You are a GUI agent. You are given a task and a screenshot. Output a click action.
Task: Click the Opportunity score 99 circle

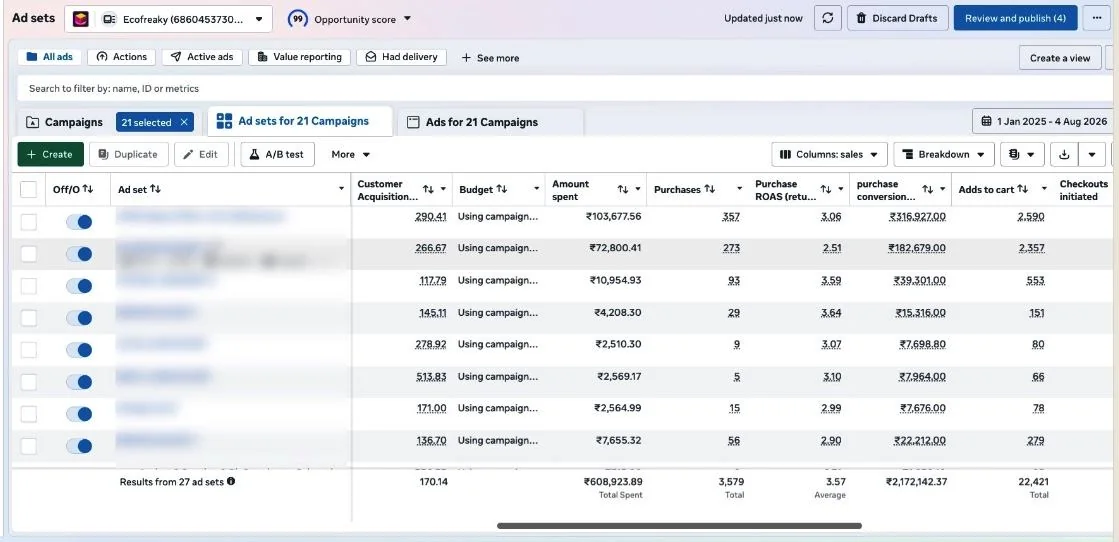point(298,19)
